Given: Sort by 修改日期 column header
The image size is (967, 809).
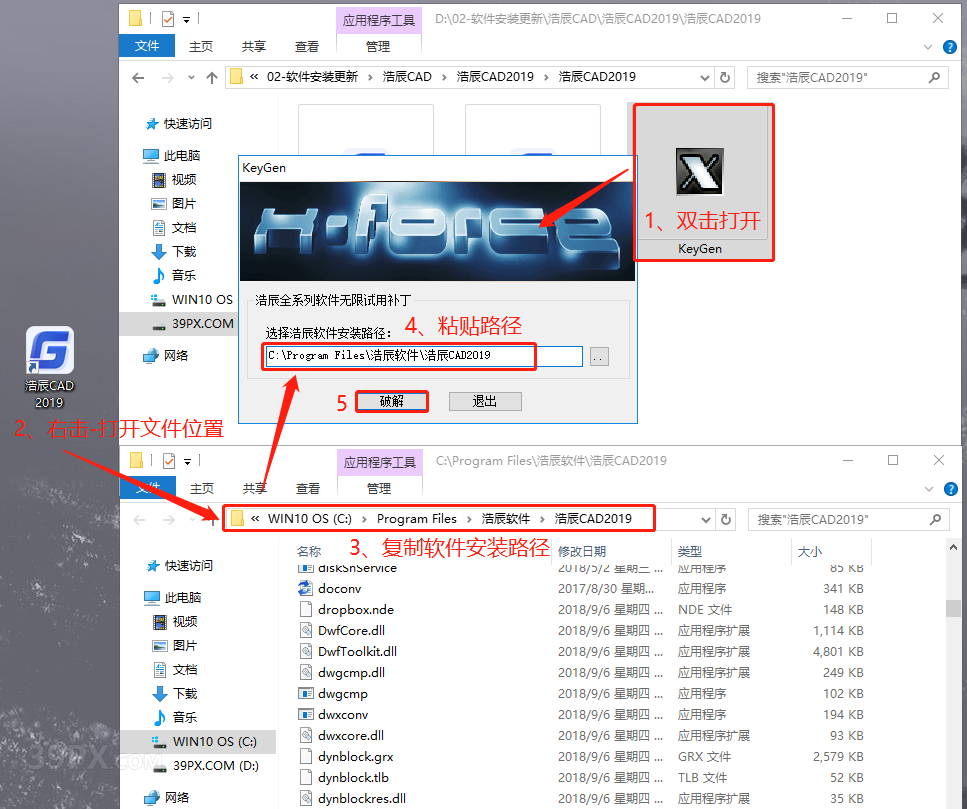Looking at the screenshot, I should coord(582,551).
